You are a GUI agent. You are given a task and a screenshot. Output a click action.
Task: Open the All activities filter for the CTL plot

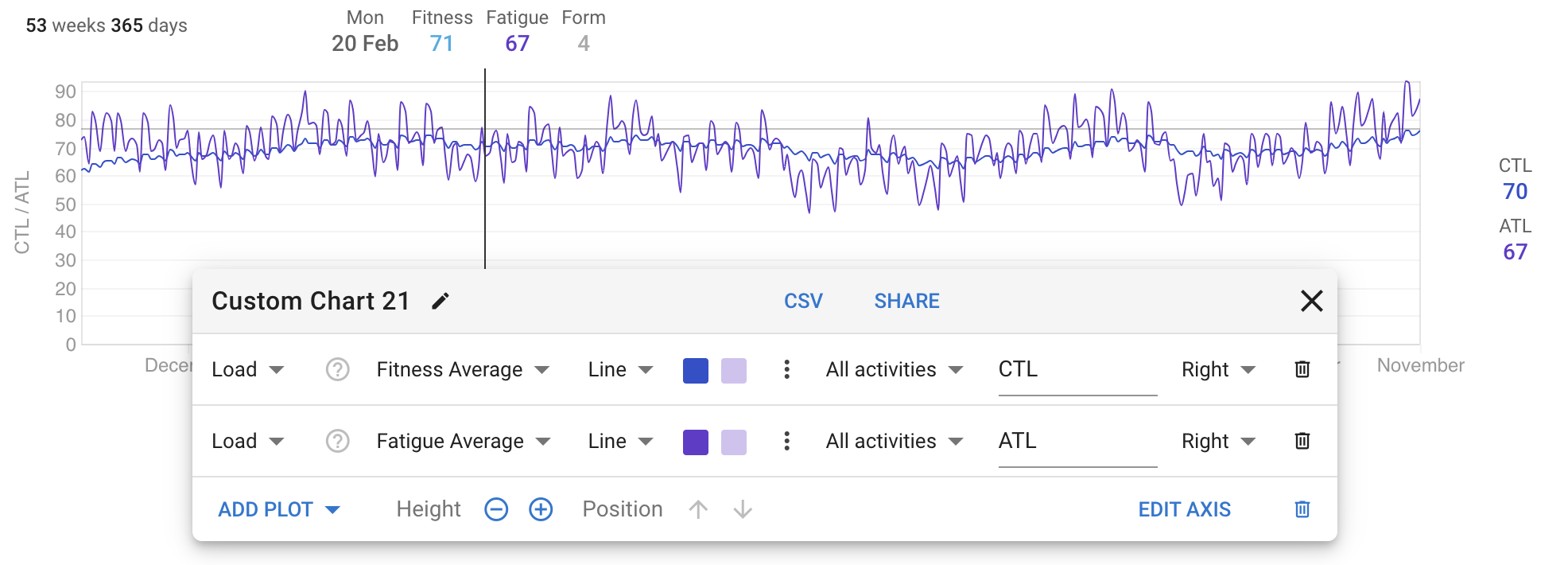click(x=894, y=369)
